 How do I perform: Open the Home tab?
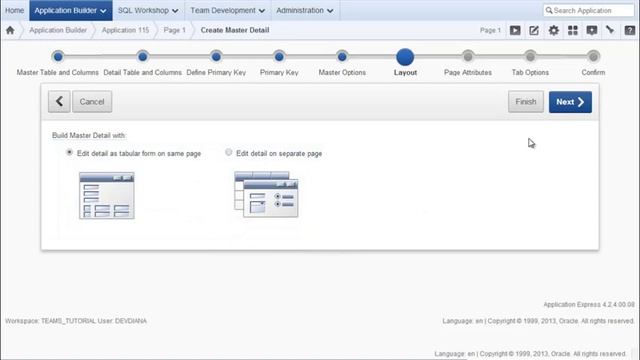coord(14,10)
